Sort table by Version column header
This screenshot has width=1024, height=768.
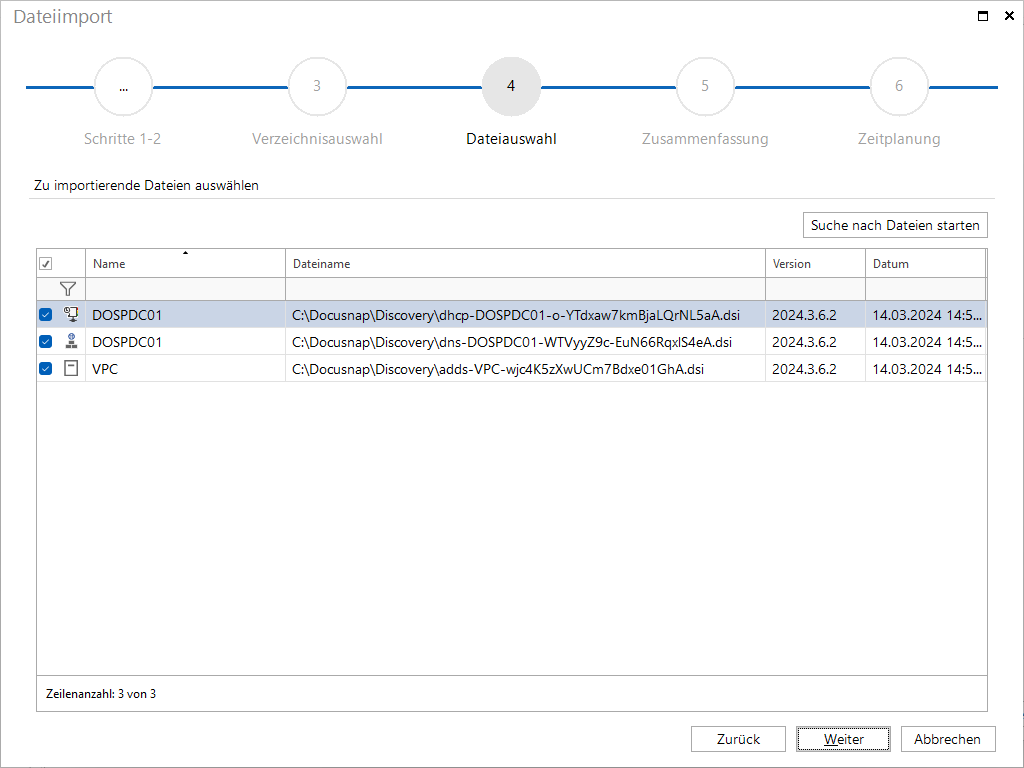[x=815, y=263]
